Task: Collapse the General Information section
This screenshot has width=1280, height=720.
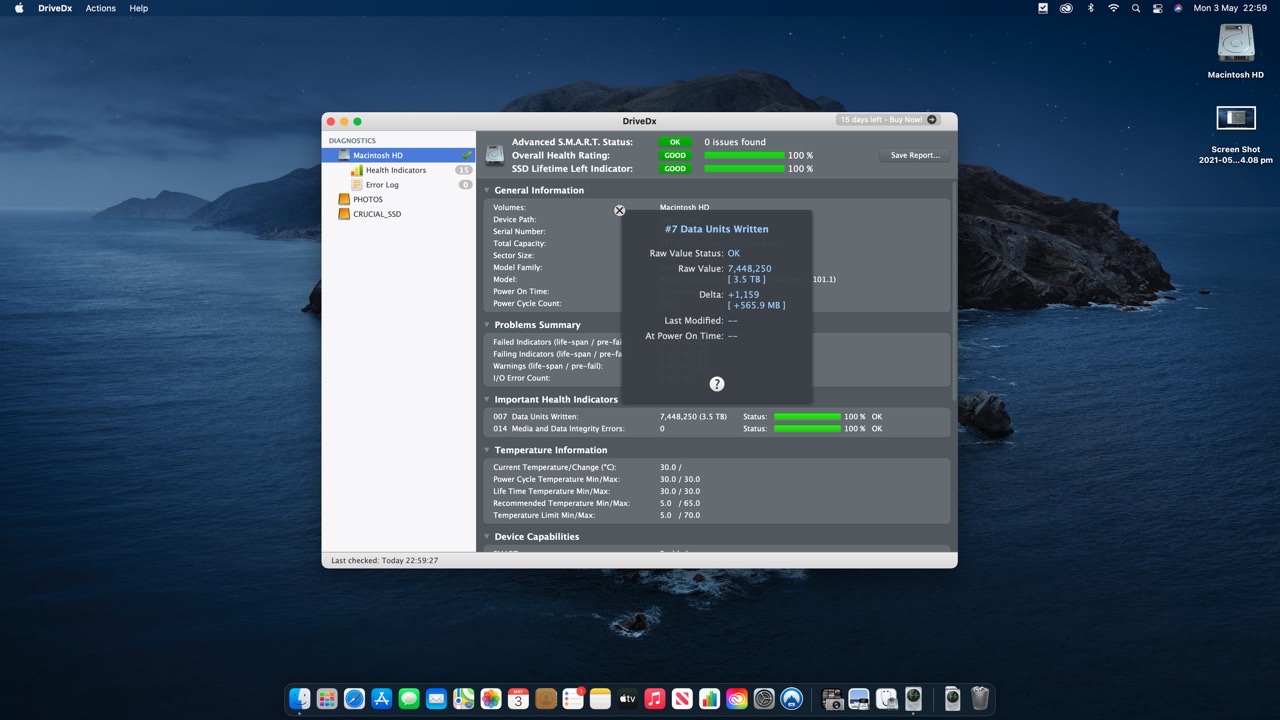Action: click(488, 190)
